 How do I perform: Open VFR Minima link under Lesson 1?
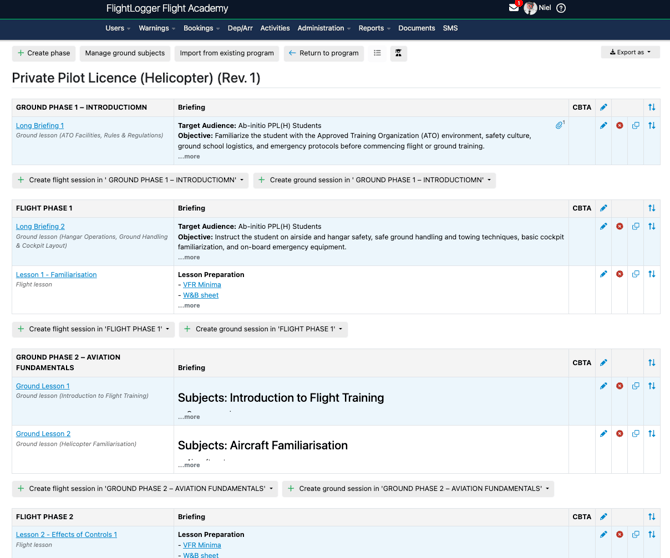202,285
